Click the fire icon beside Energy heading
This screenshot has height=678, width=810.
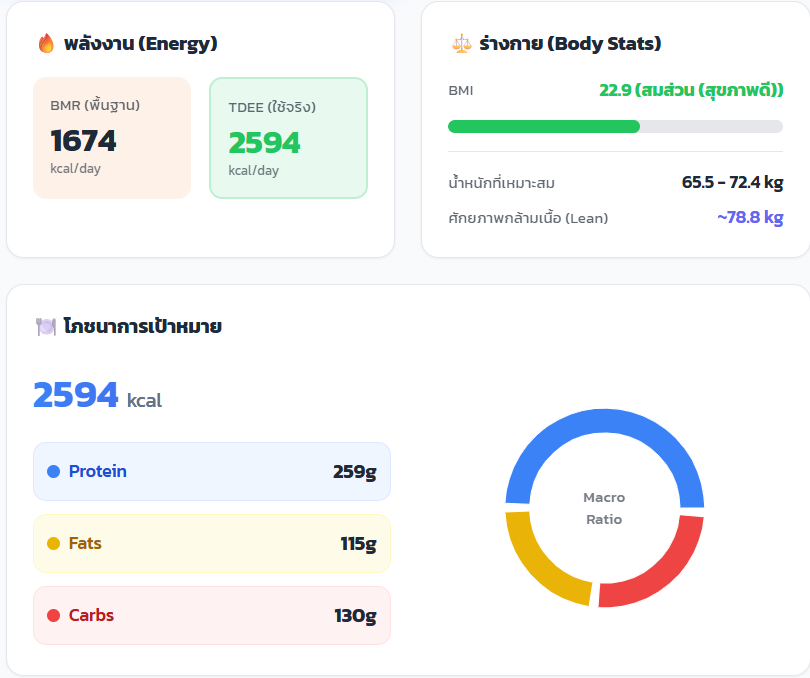coord(45,44)
